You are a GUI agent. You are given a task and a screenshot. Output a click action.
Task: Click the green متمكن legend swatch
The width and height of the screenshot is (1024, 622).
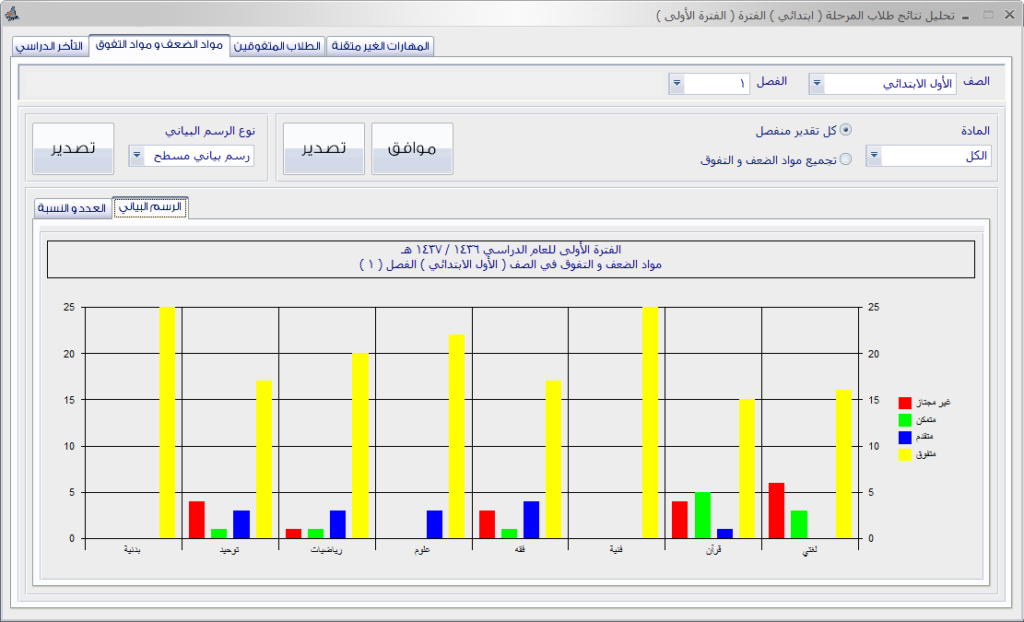[904, 420]
